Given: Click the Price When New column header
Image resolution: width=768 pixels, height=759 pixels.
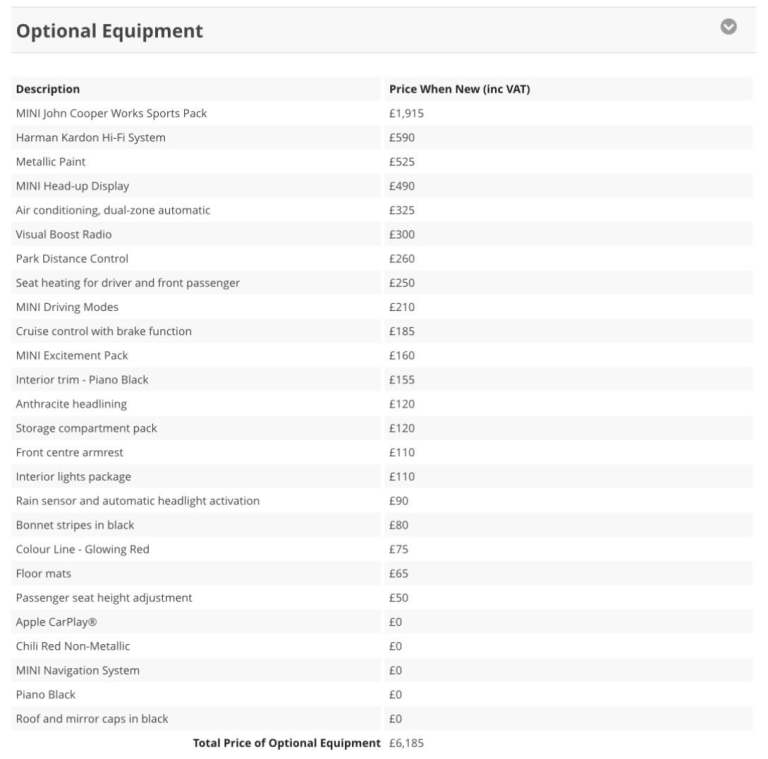Looking at the screenshot, I should click(x=459, y=89).
